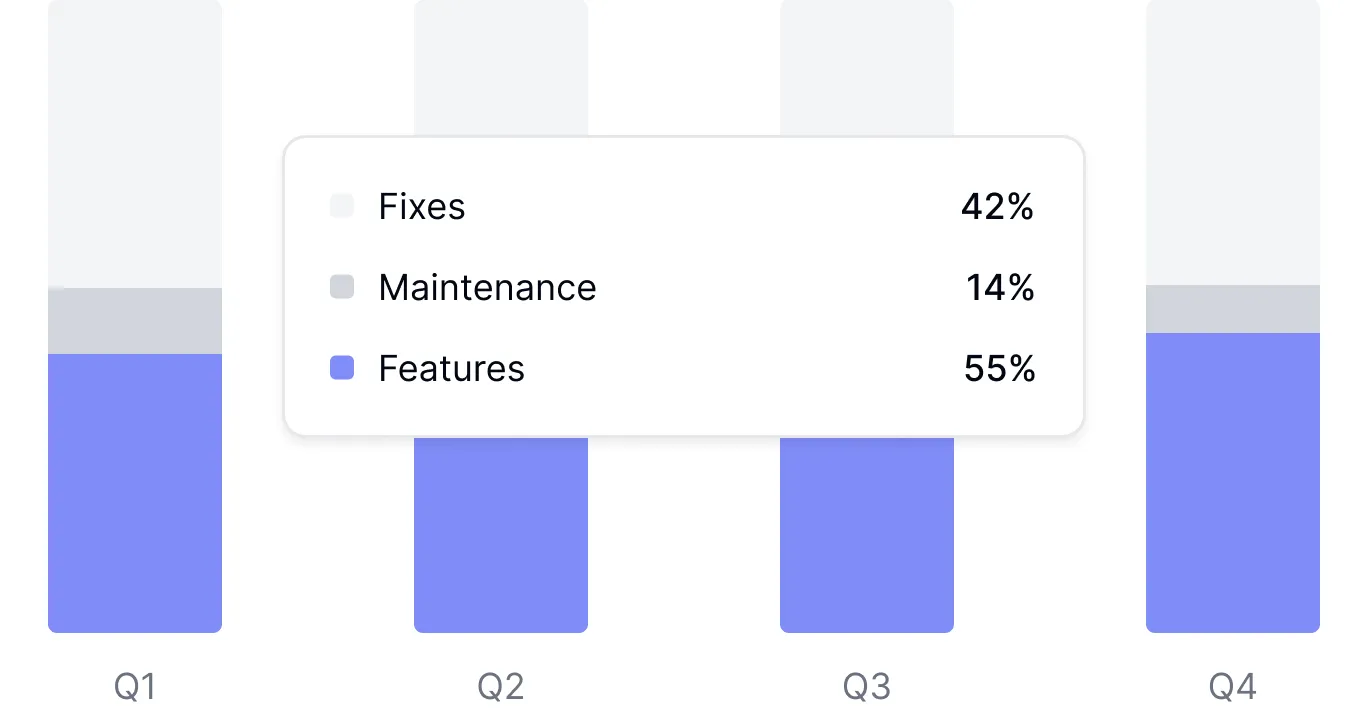Click the Q4 bar's blue Features segment
Image resolution: width=1368 pixels, height=708 pixels.
(x=1233, y=483)
